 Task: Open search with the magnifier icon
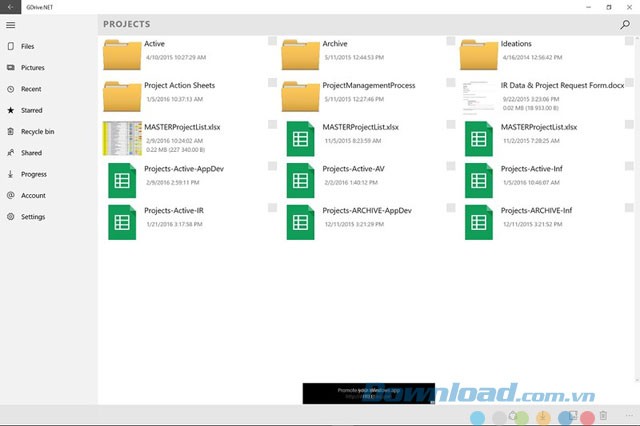coord(625,24)
